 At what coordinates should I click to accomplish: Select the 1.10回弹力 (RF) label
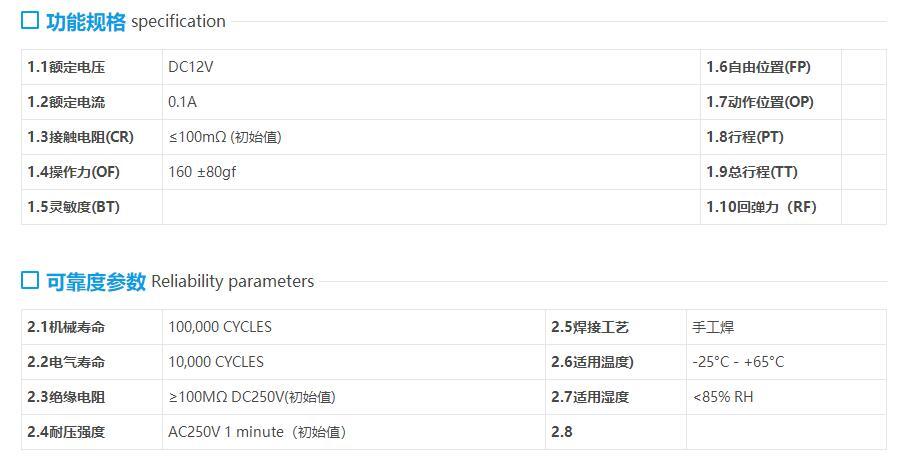761,207
